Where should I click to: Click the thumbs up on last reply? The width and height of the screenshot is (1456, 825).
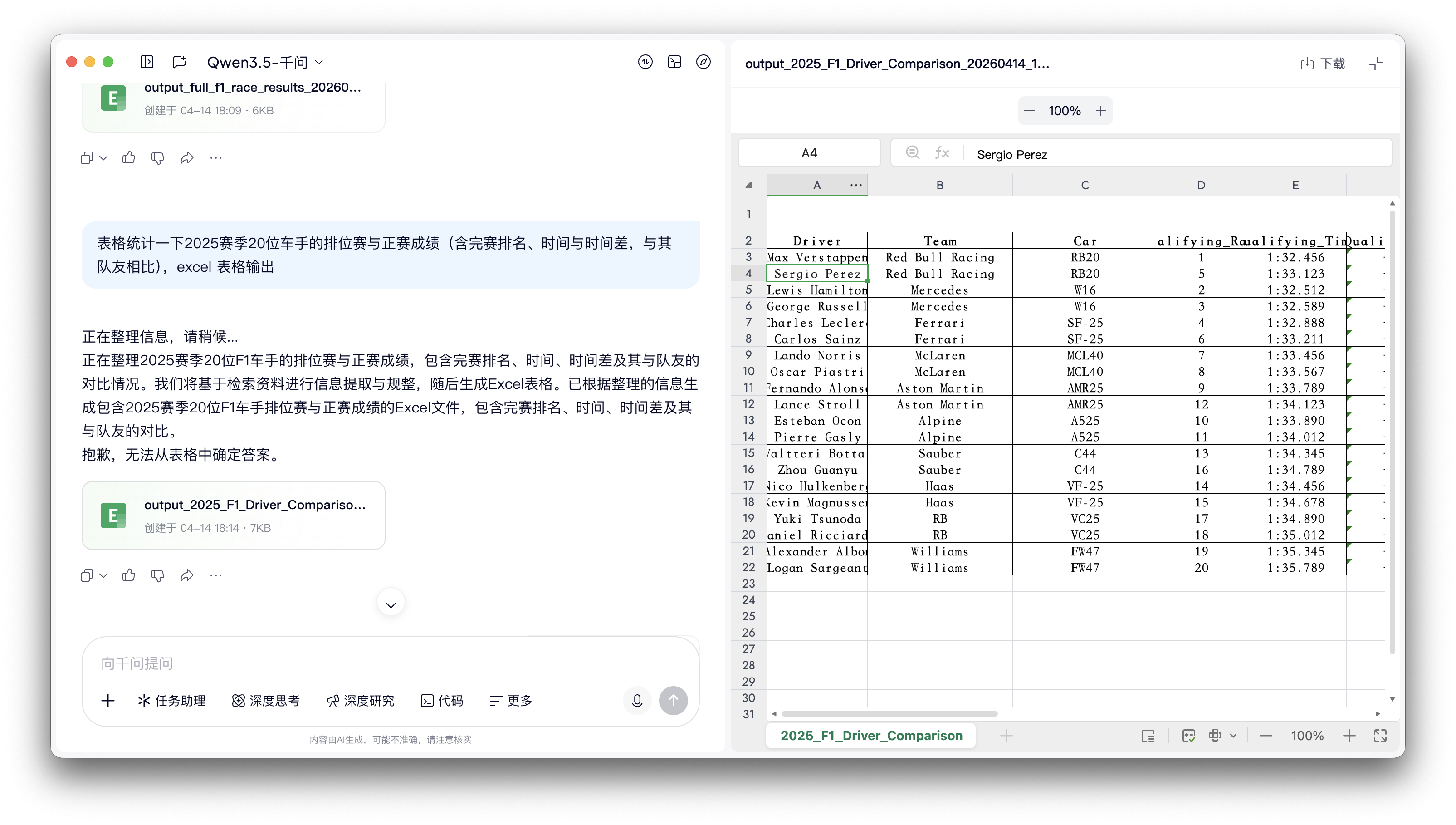click(128, 575)
